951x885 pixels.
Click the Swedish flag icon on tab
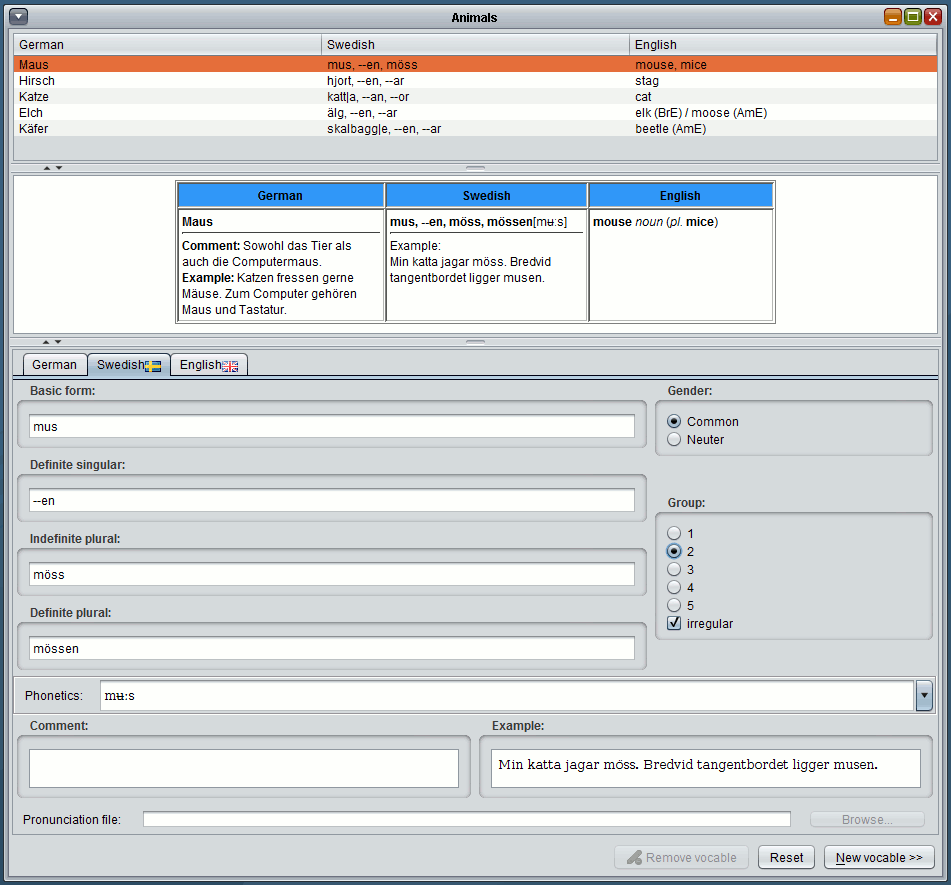pyautogui.click(x=153, y=366)
